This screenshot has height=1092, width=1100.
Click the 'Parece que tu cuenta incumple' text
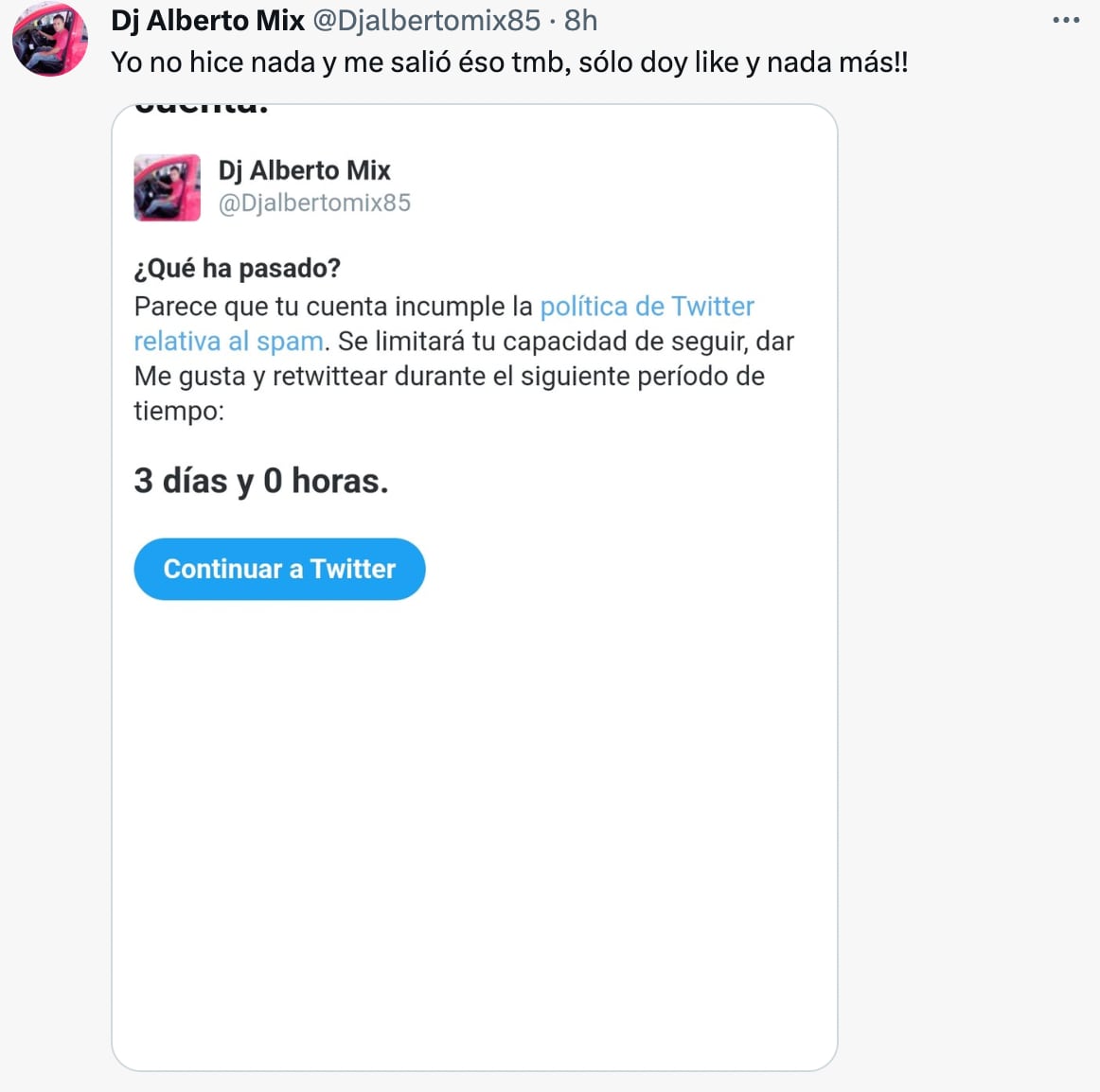333,307
